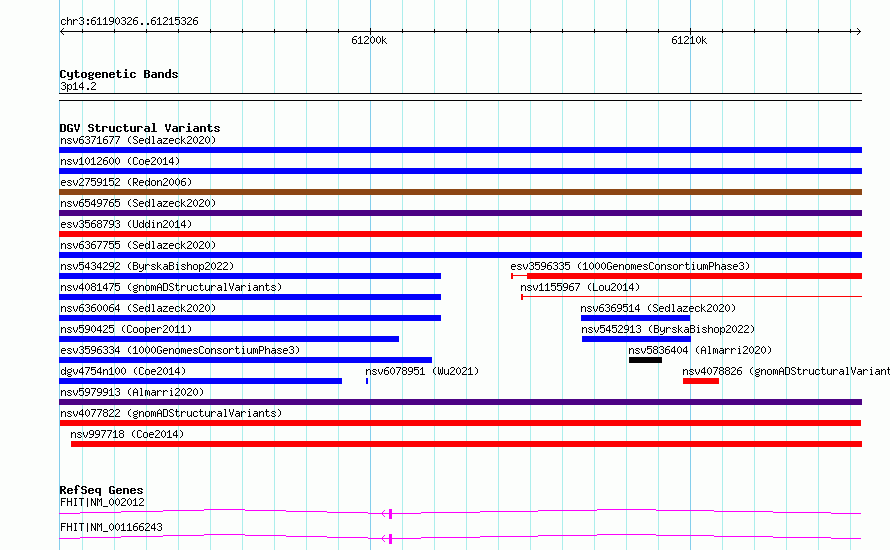Click the left arrow on the ruler
The width and height of the screenshot is (890, 550).
pyautogui.click(x=62, y=32)
